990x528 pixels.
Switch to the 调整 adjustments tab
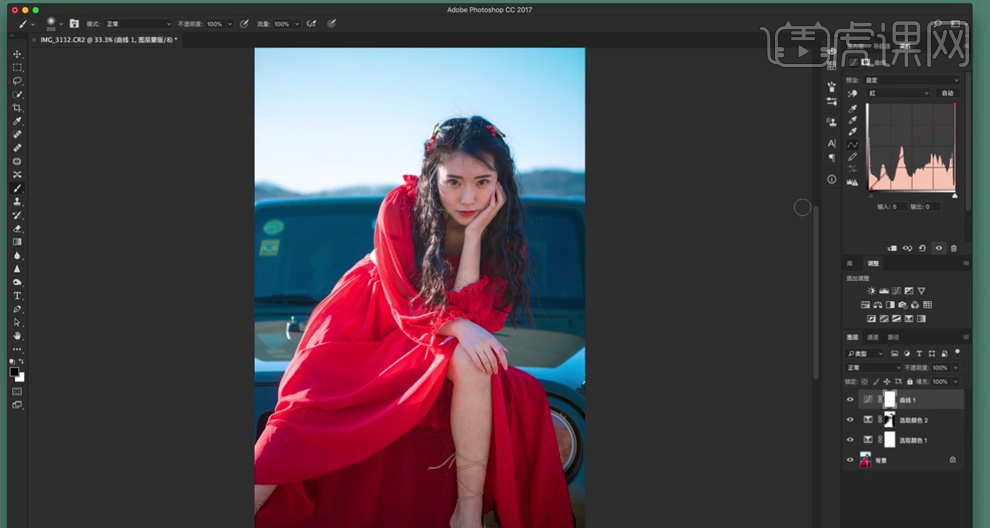click(x=873, y=263)
